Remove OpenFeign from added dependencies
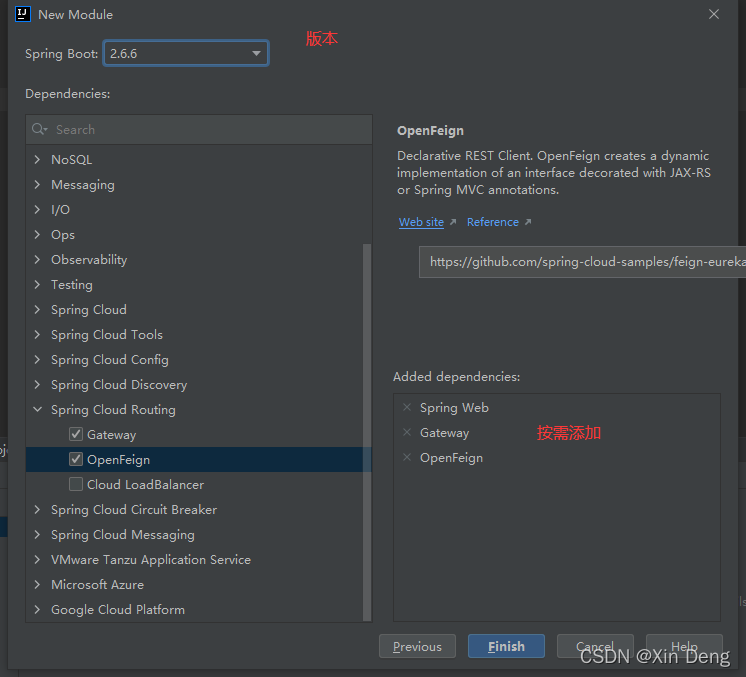Viewport: 746px width, 677px height. tap(407, 457)
